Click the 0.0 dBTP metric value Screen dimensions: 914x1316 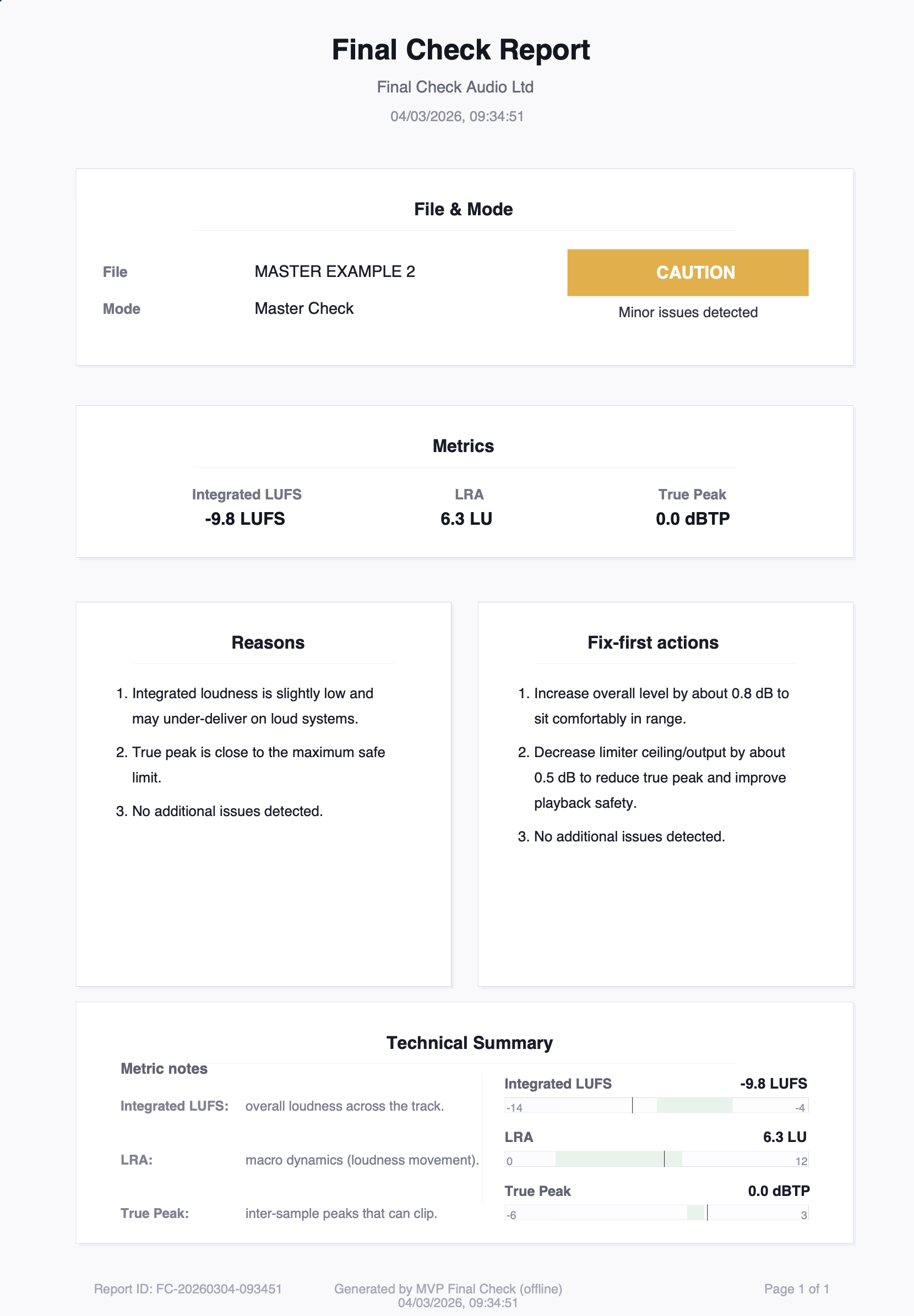(x=692, y=519)
